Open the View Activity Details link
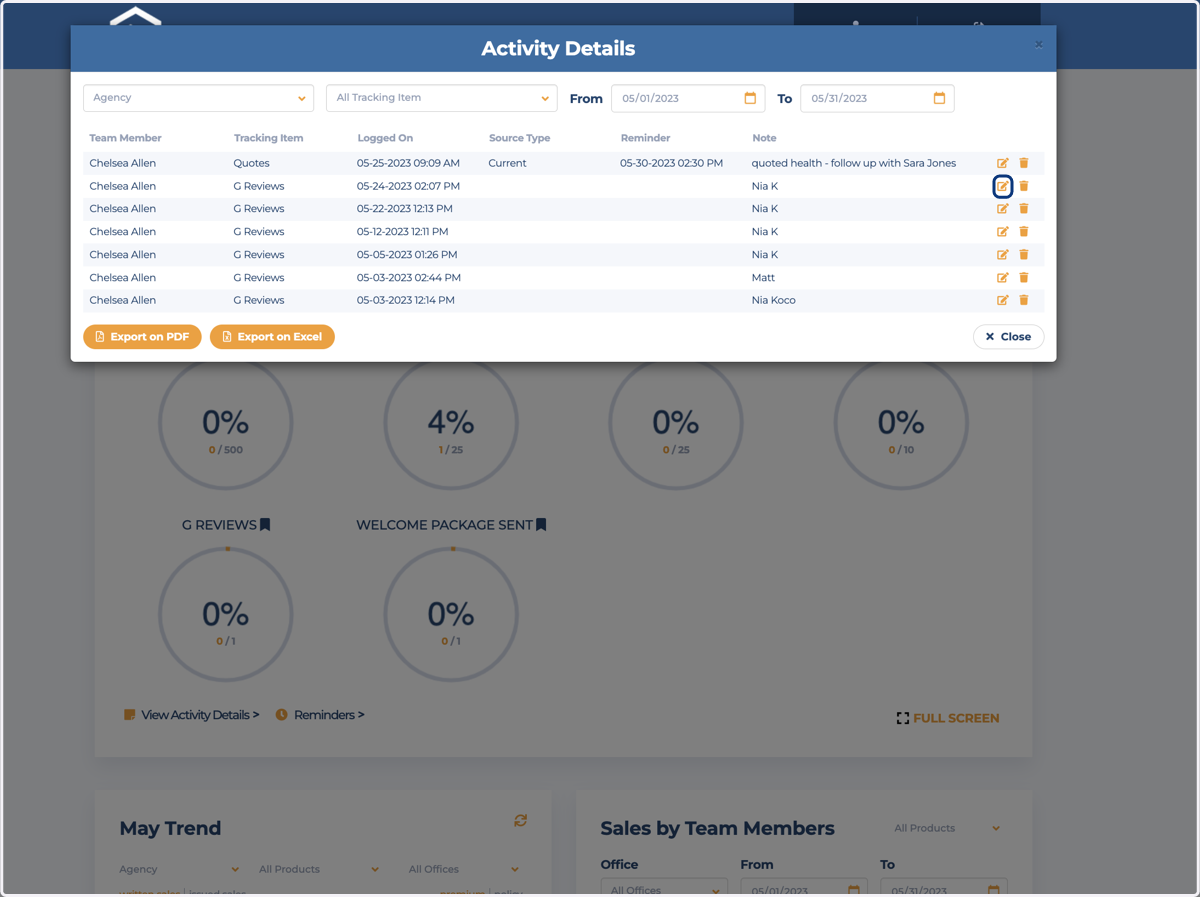The image size is (1200, 897). click(x=192, y=715)
